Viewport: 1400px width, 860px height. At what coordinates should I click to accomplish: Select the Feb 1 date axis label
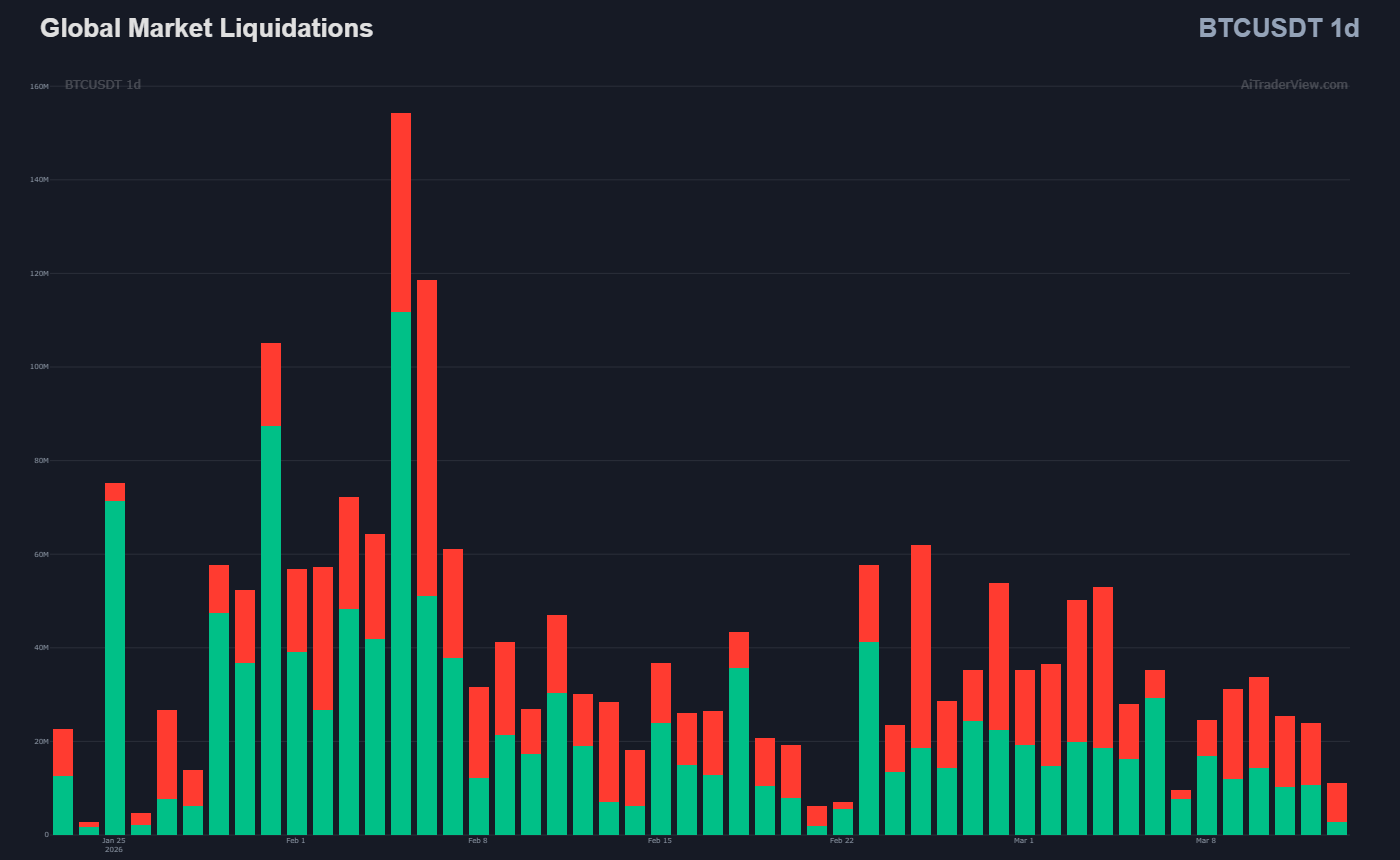[x=296, y=841]
